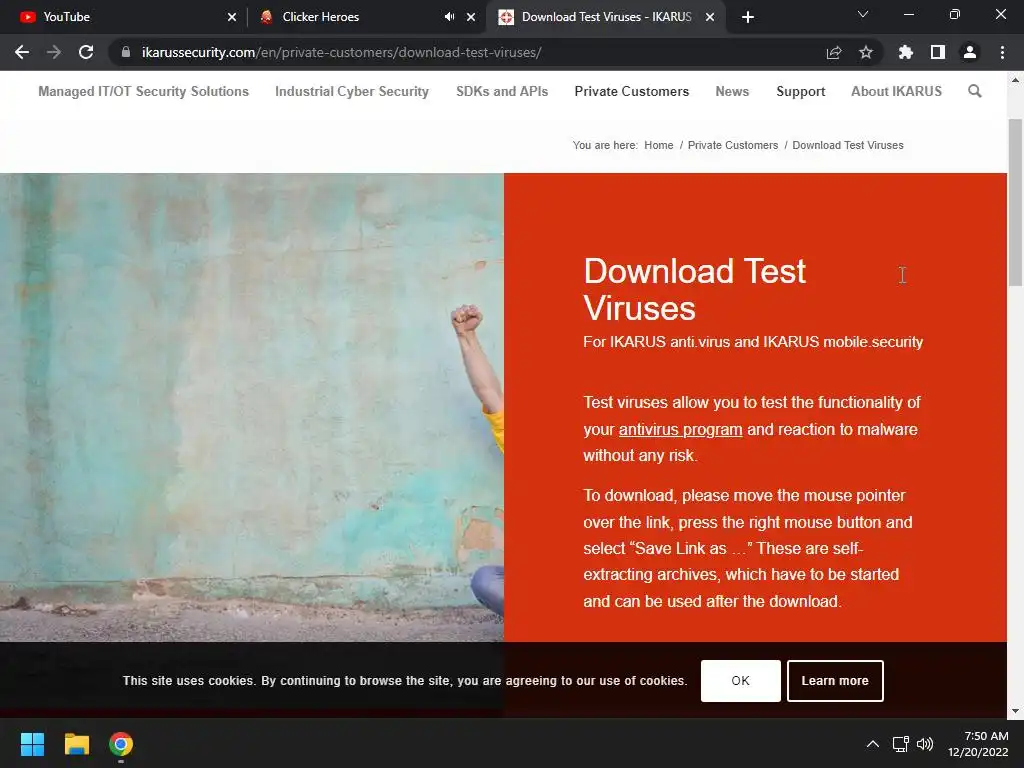This screenshot has height=768, width=1024.
Task: Mute the Clicker Heroes tab audio
Action: 449,17
